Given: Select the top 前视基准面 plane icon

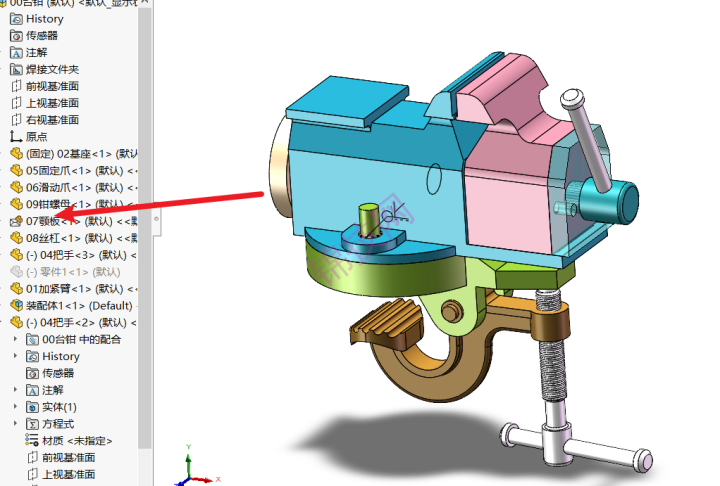Looking at the screenshot, I should coord(16,86).
